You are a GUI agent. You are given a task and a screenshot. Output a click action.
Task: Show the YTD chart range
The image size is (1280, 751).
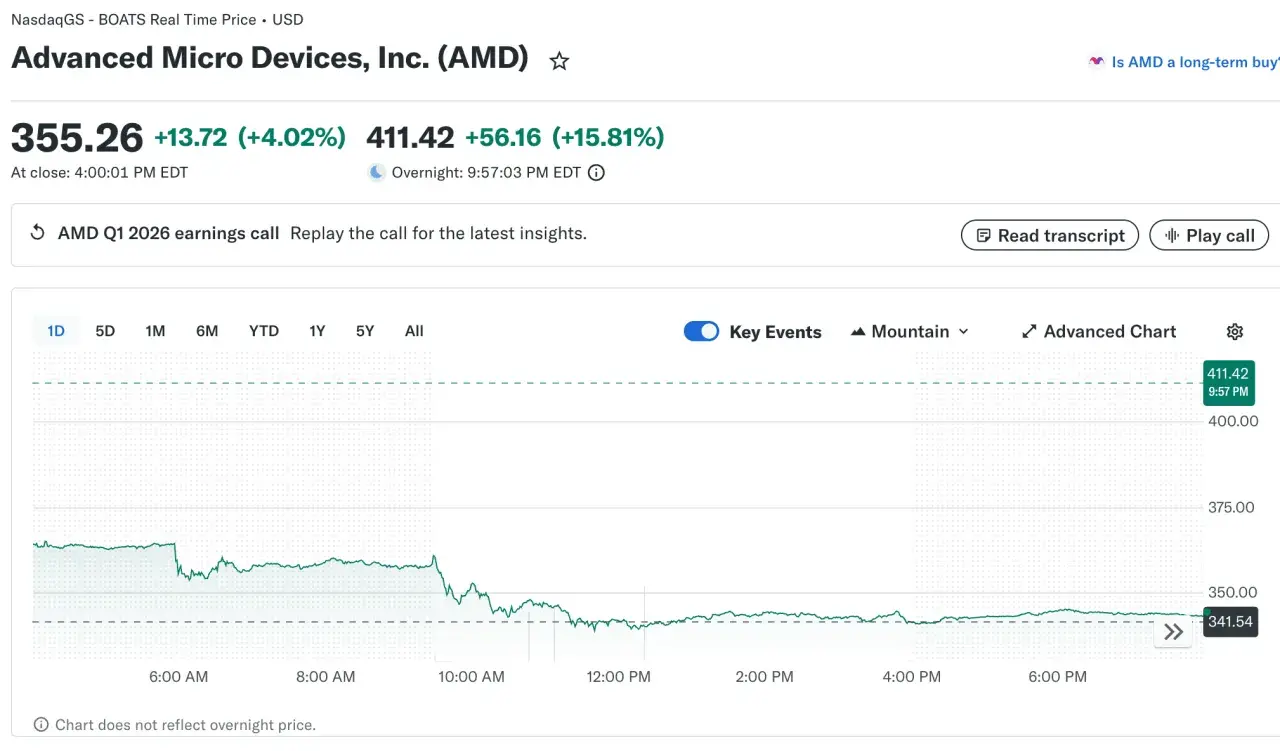[x=264, y=331]
